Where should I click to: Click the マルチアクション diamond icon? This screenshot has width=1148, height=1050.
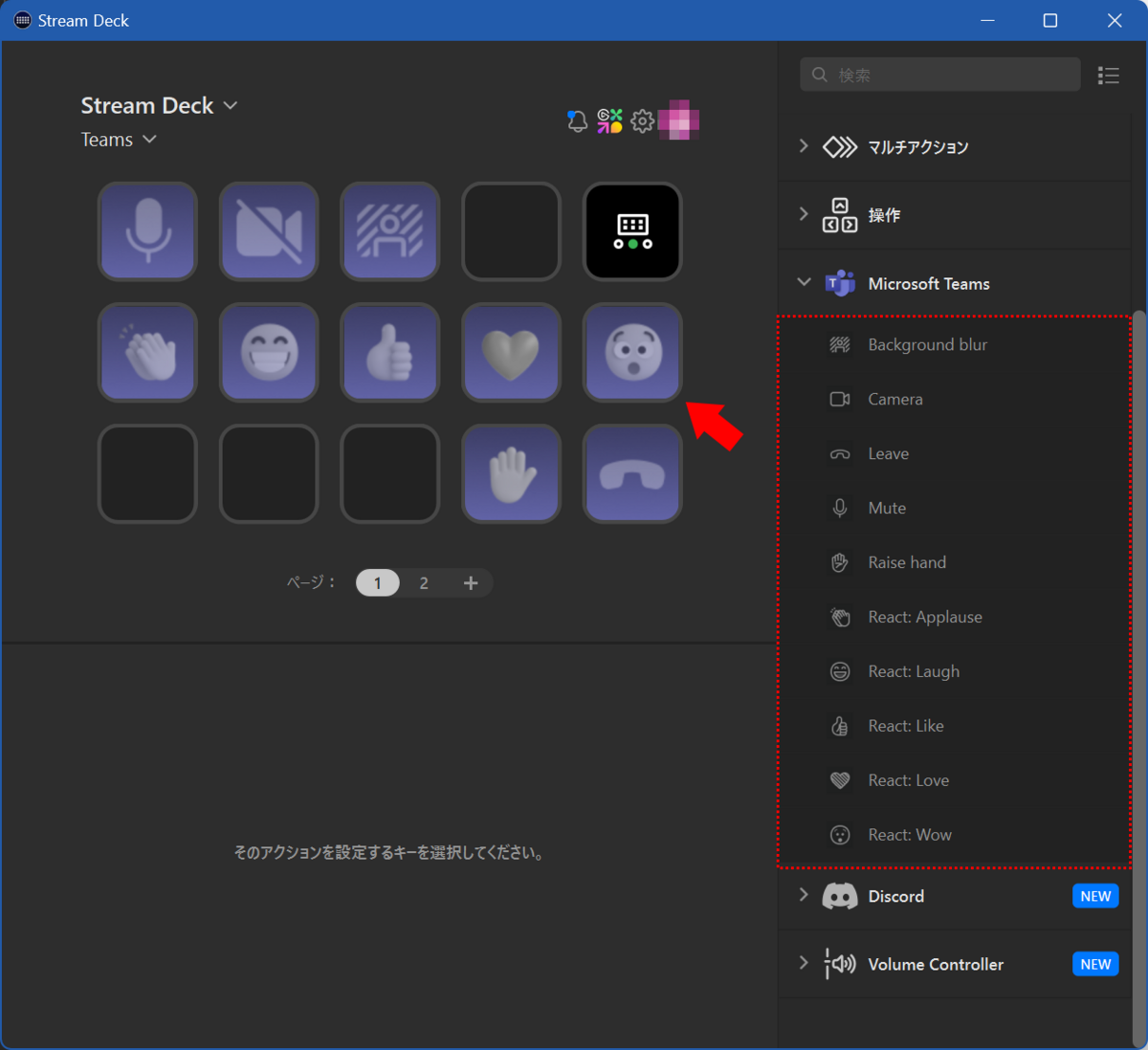point(840,146)
